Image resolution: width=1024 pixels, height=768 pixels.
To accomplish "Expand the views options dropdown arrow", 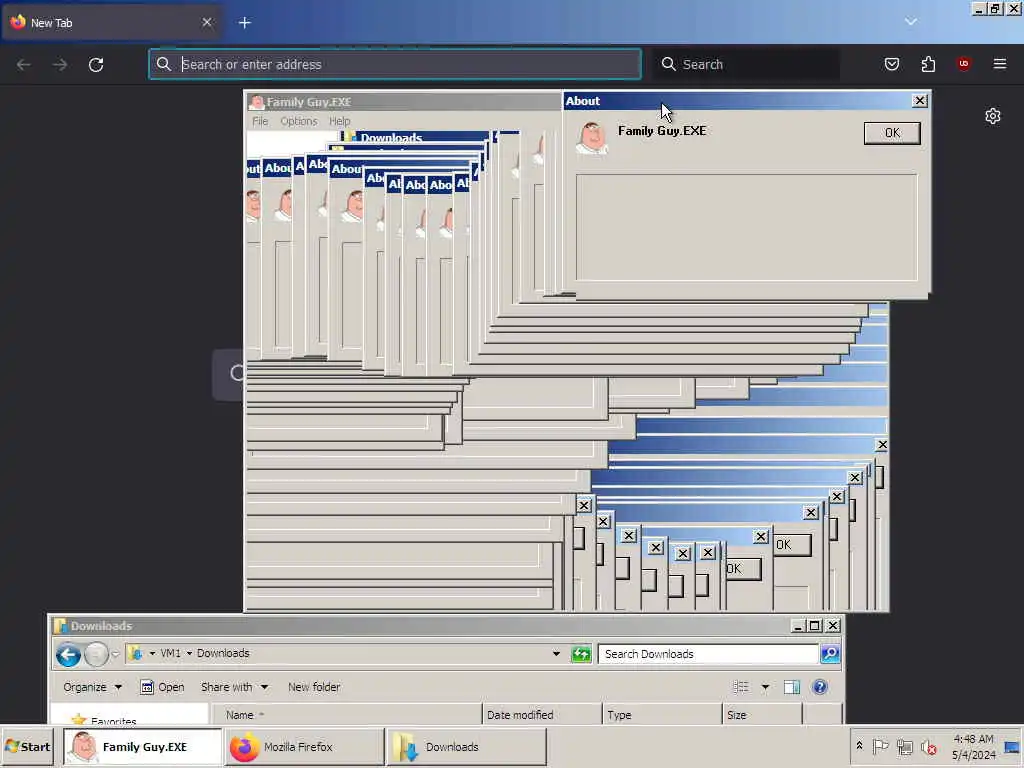I will pos(765,687).
